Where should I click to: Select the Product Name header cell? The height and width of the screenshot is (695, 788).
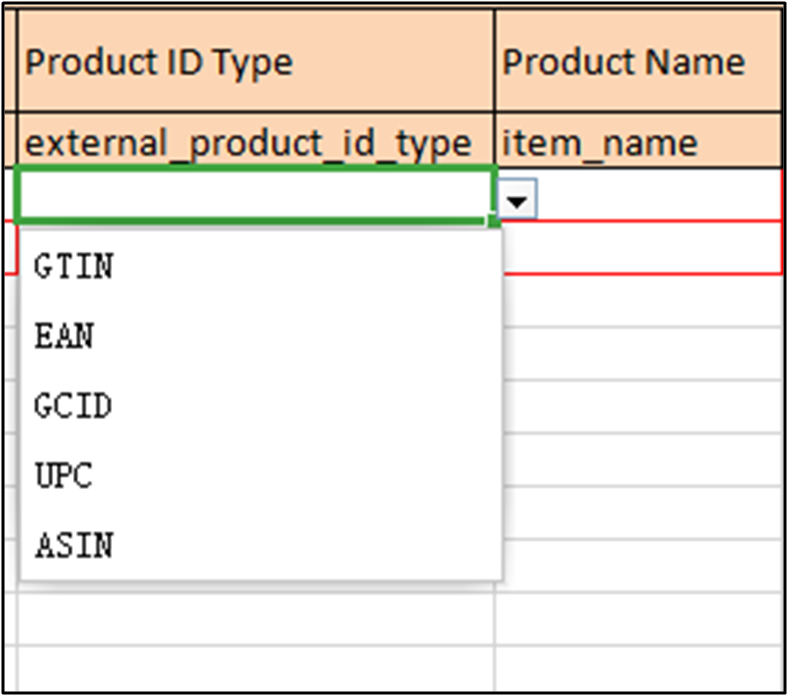point(636,63)
